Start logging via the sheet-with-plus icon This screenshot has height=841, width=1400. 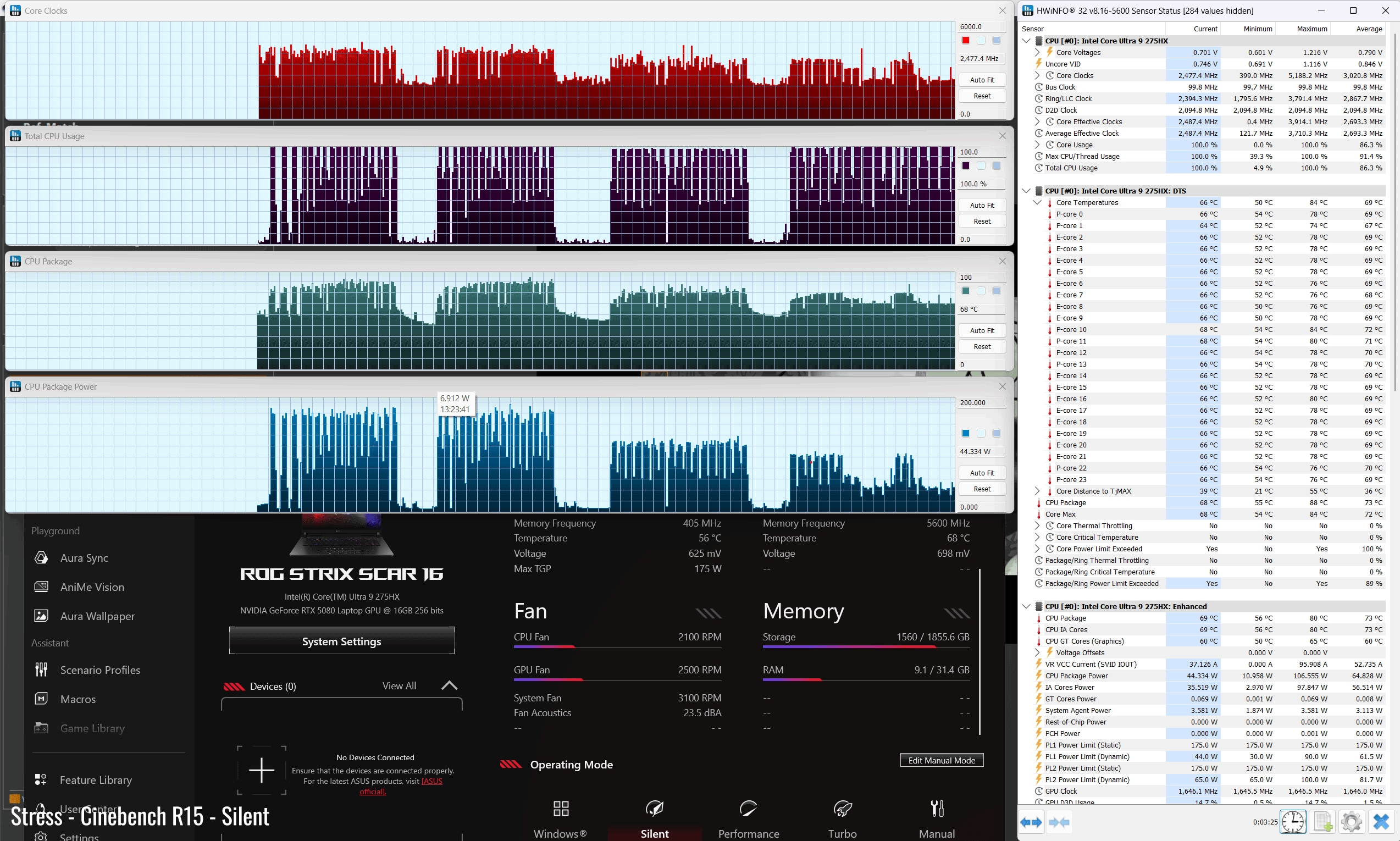click(x=1322, y=822)
